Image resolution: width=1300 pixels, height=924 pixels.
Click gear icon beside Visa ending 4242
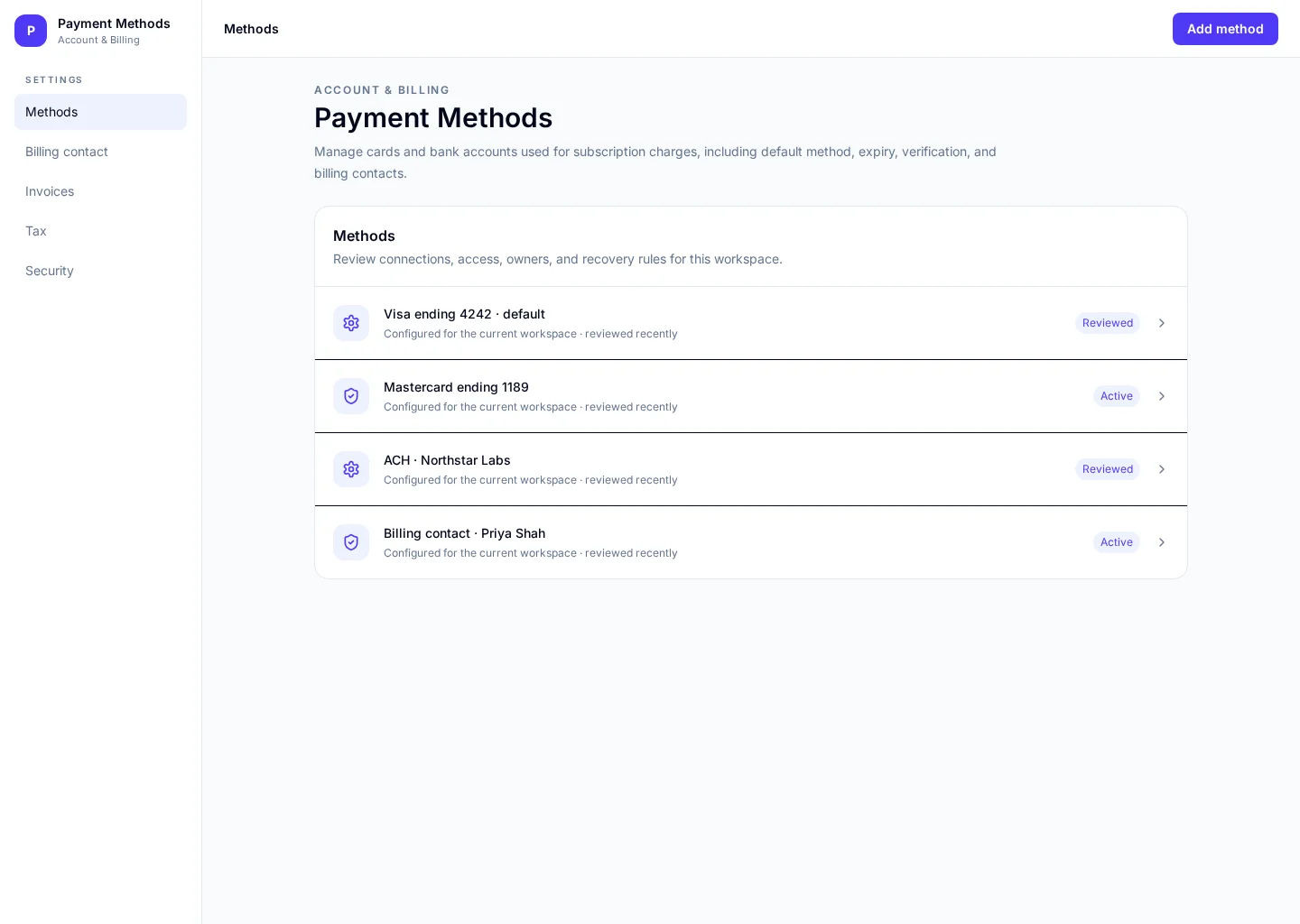pyautogui.click(x=351, y=323)
